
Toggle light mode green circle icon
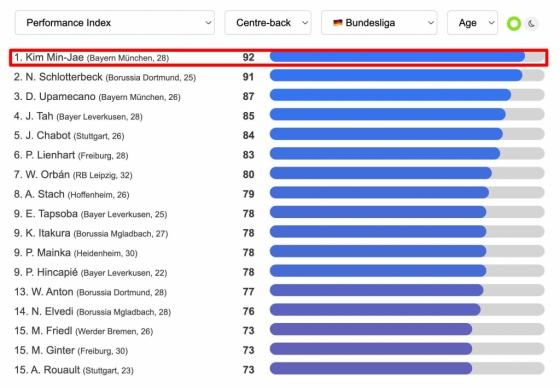point(514,24)
